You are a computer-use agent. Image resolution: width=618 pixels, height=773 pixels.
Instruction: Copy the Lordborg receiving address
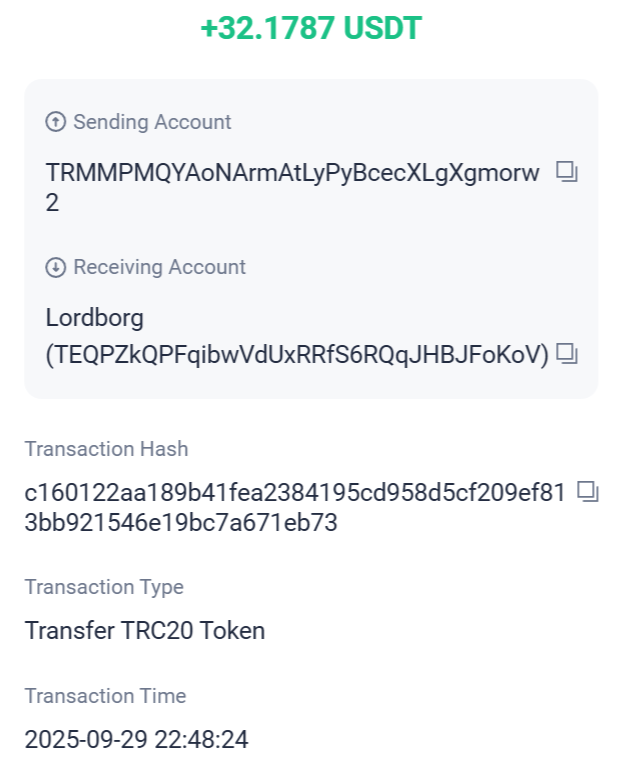coord(567,353)
